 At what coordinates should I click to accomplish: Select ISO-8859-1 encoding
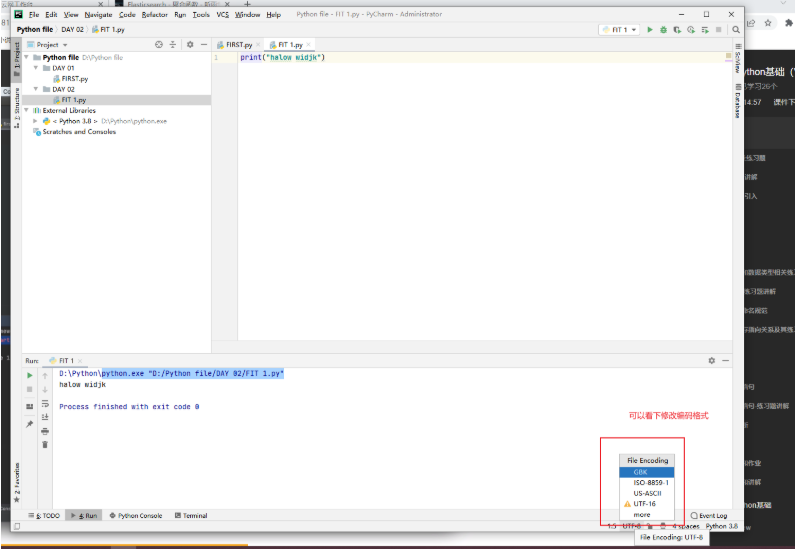click(647, 483)
